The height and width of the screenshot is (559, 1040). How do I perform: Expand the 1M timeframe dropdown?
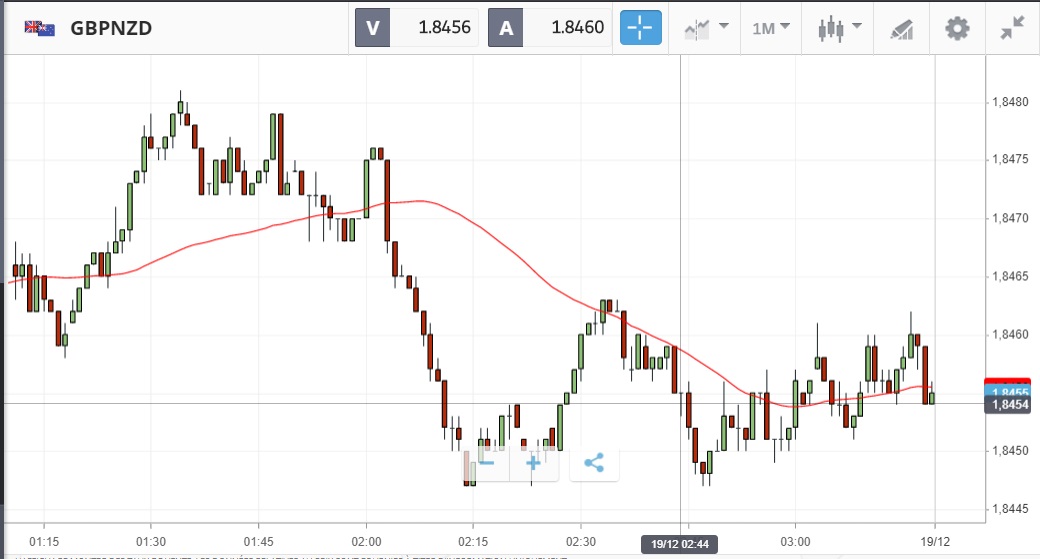click(x=771, y=28)
